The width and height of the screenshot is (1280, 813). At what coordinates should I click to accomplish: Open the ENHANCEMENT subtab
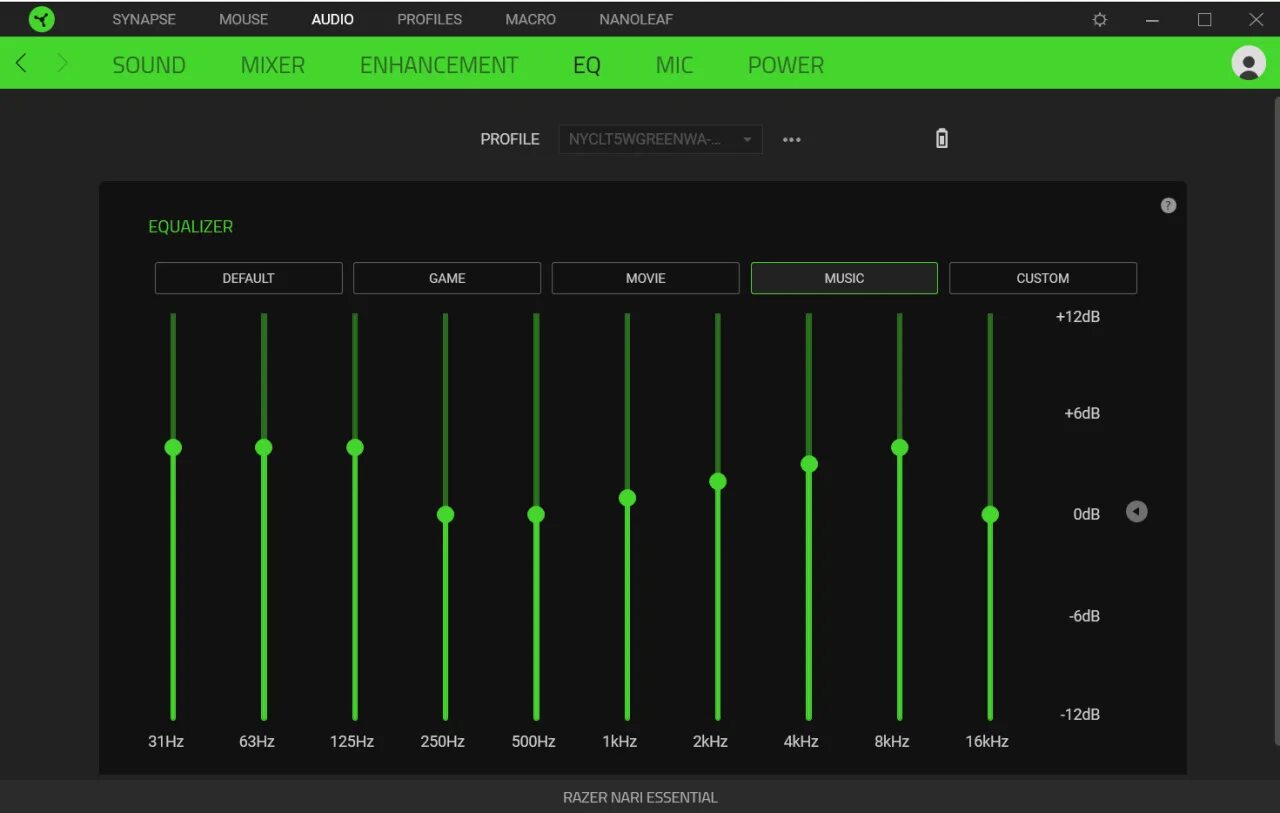(439, 65)
